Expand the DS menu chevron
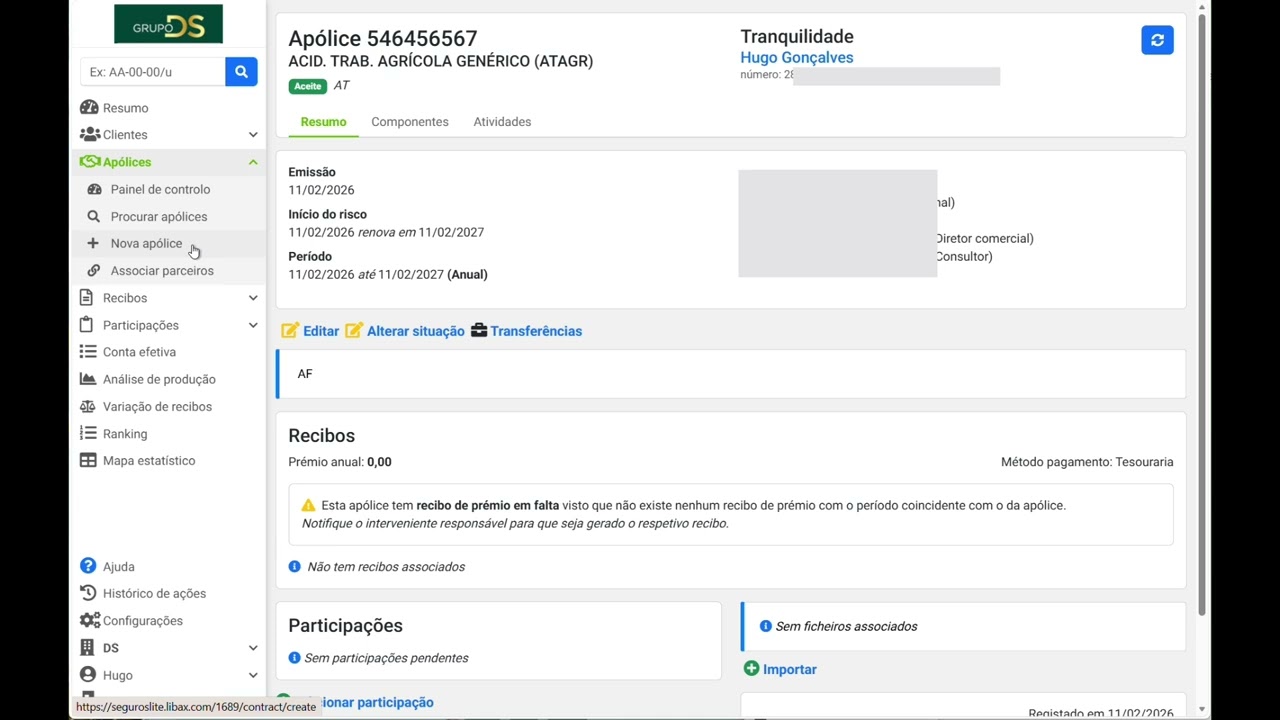The image size is (1280, 720). point(253,648)
